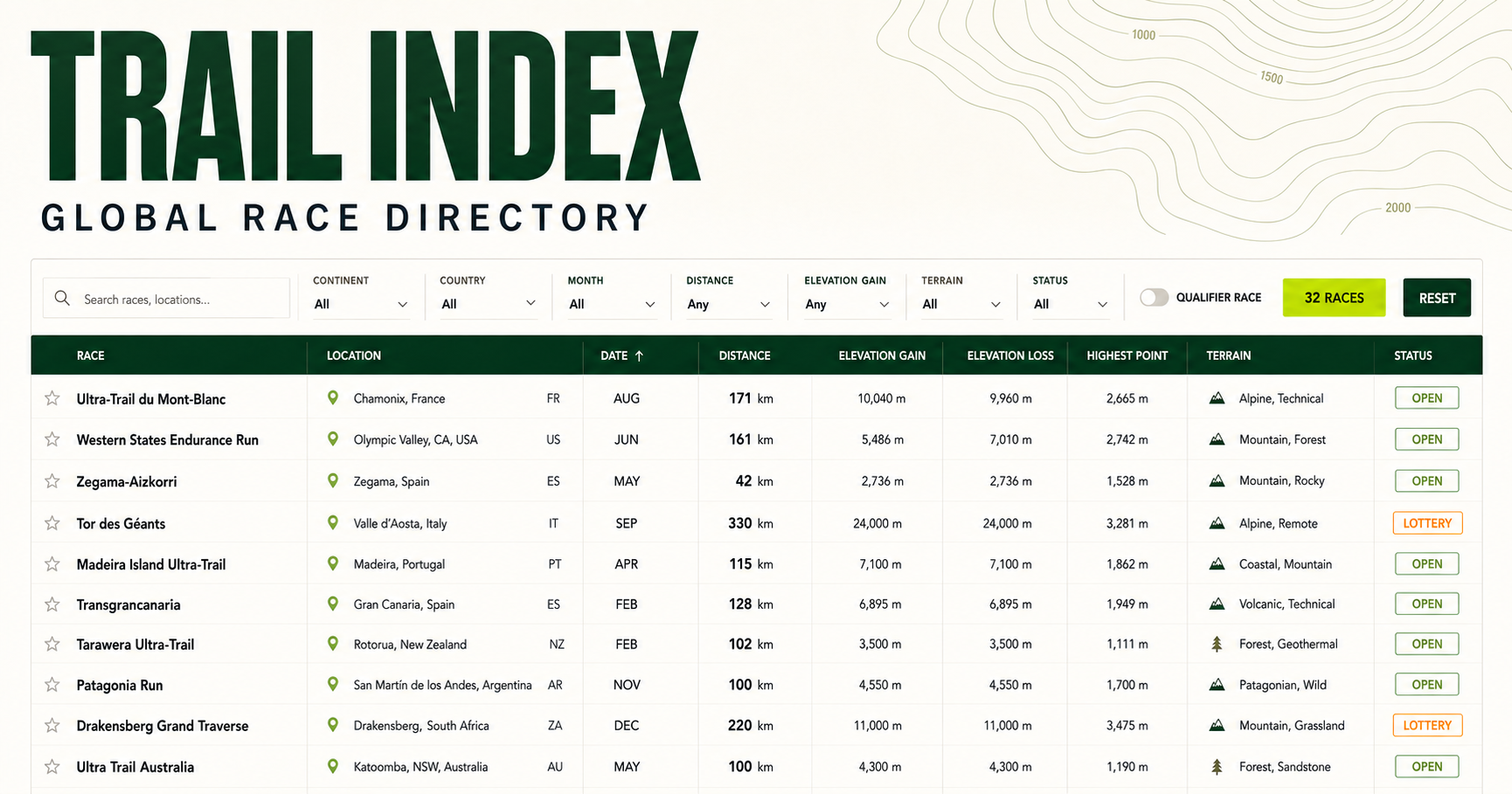The height and width of the screenshot is (794, 1512).
Task: Sort table by Location header
Action: tap(354, 356)
